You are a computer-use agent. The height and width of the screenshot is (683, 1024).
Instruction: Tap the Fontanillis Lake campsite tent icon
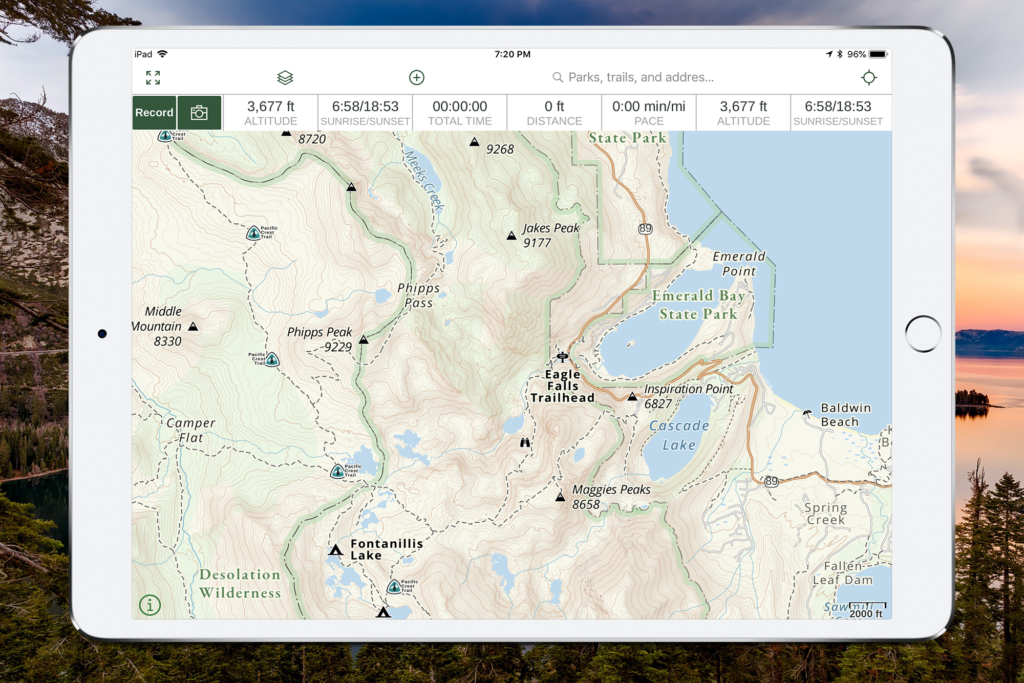pyautogui.click(x=336, y=550)
